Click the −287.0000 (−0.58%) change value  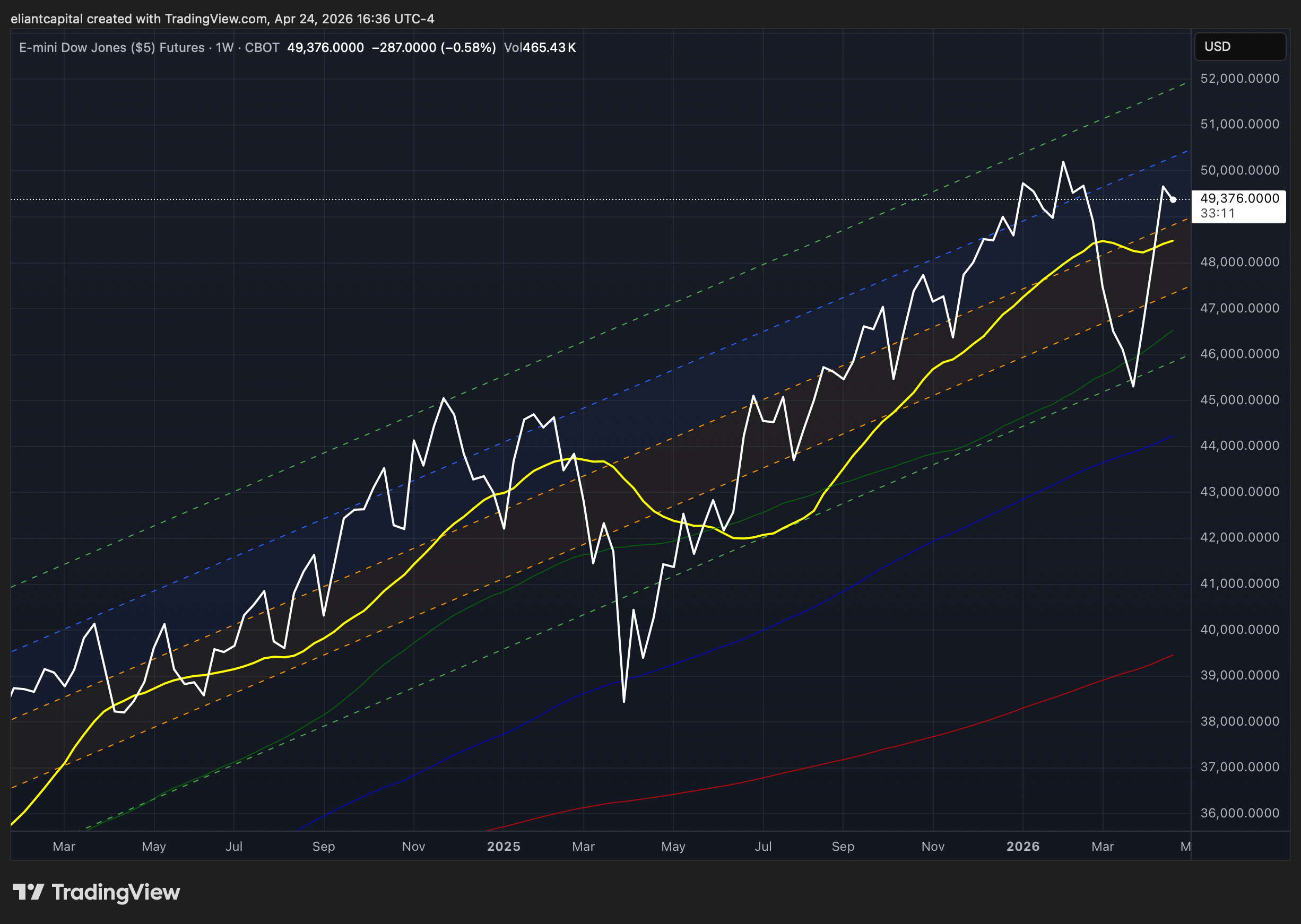click(433, 48)
